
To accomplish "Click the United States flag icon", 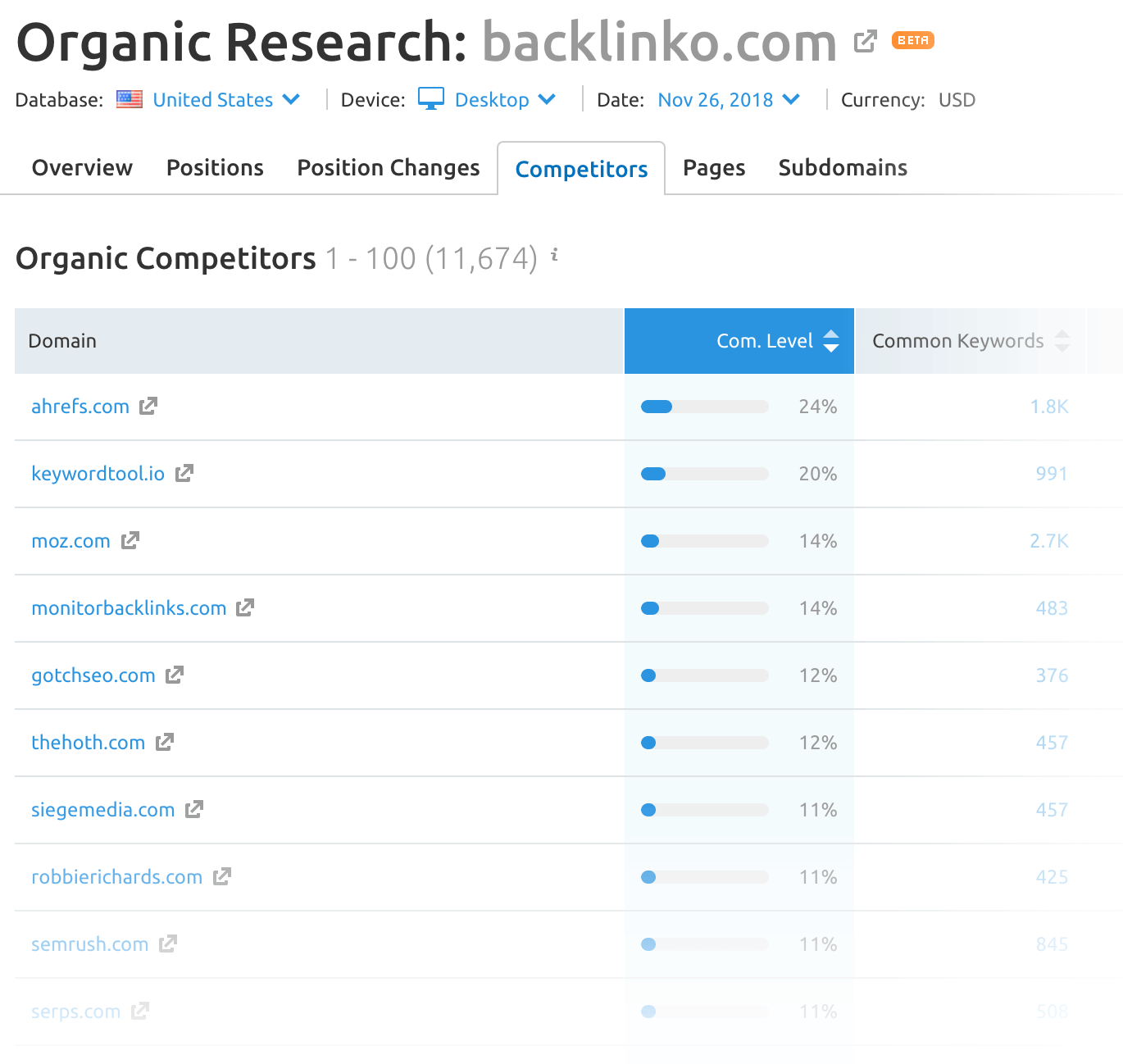I will 130,99.
